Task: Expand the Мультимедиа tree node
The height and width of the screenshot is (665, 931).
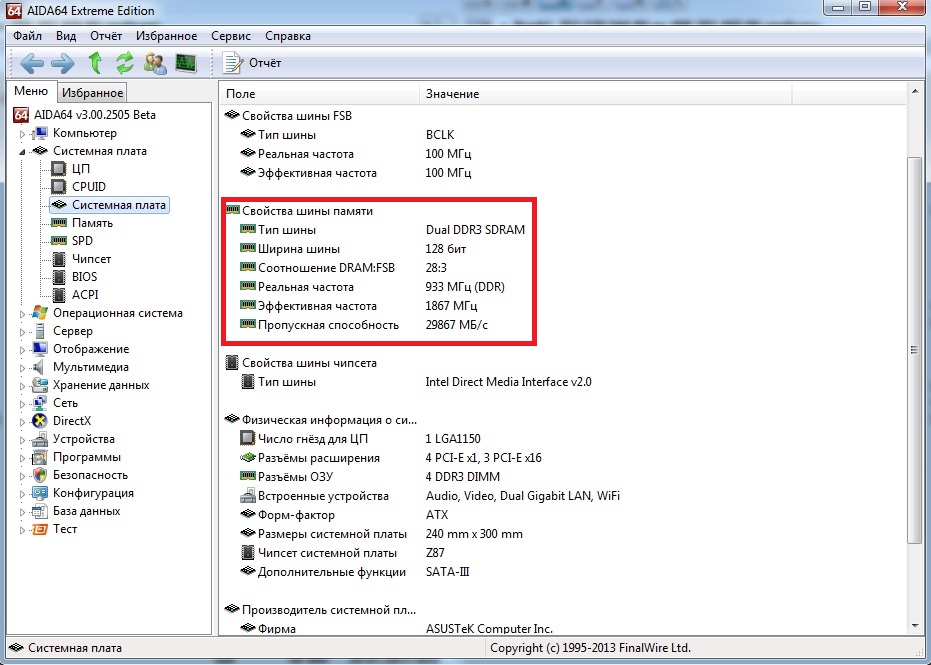Action: [x=23, y=368]
